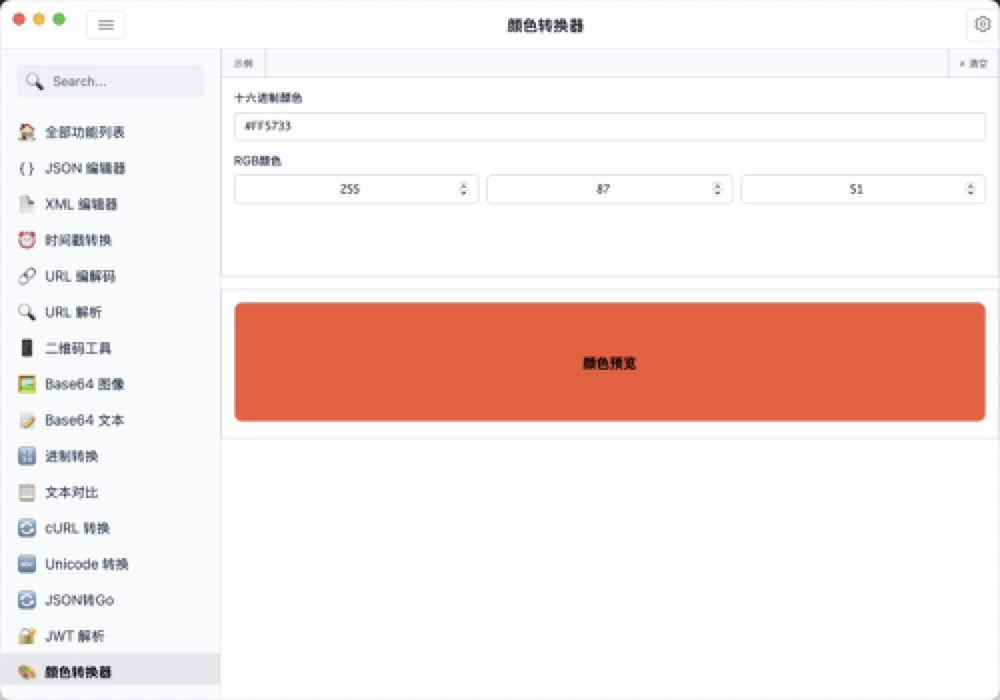1000x700 pixels.
Task: Click the stepper on the blue value 51
Action: [970, 189]
